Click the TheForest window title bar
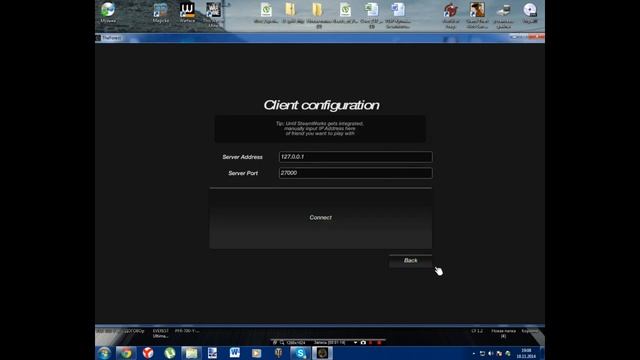Image resolution: width=640 pixels, height=360 pixels. coord(320,38)
